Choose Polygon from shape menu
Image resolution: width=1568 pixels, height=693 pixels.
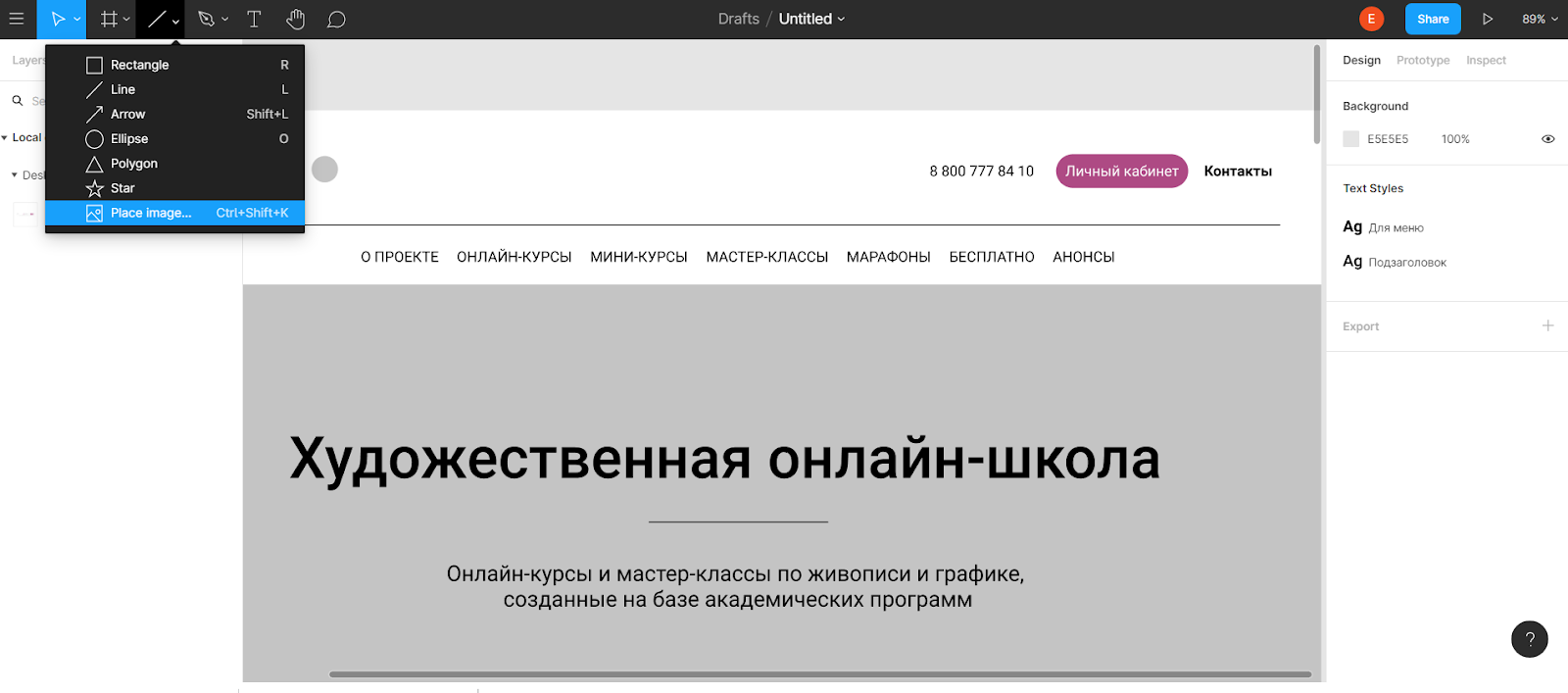174,164
